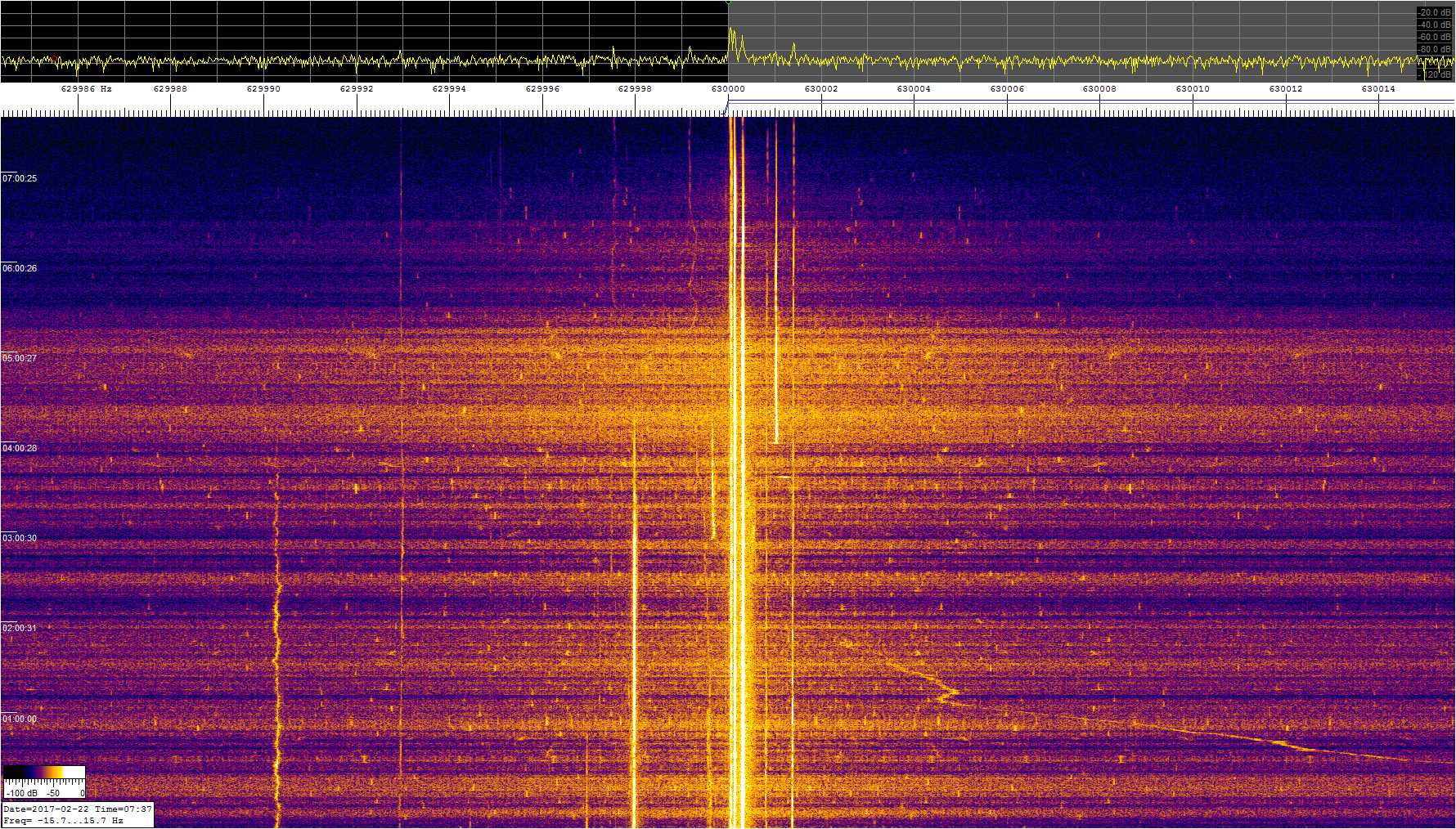Click the 03:00:30 waterfall time marker

[x=20, y=538]
